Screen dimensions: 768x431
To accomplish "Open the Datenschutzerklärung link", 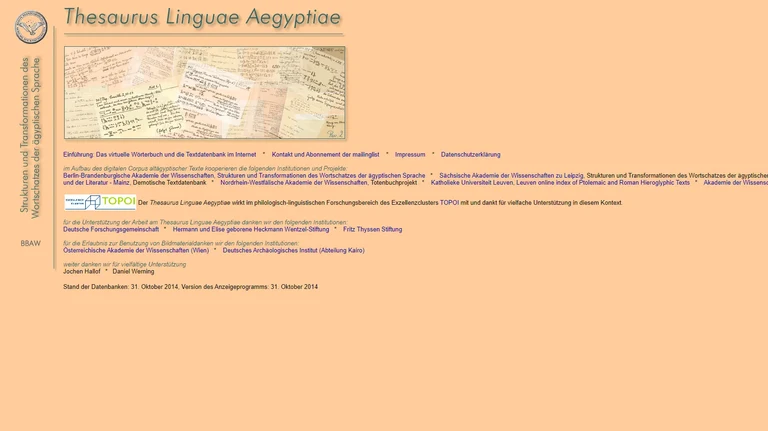I will pyautogui.click(x=470, y=155).
